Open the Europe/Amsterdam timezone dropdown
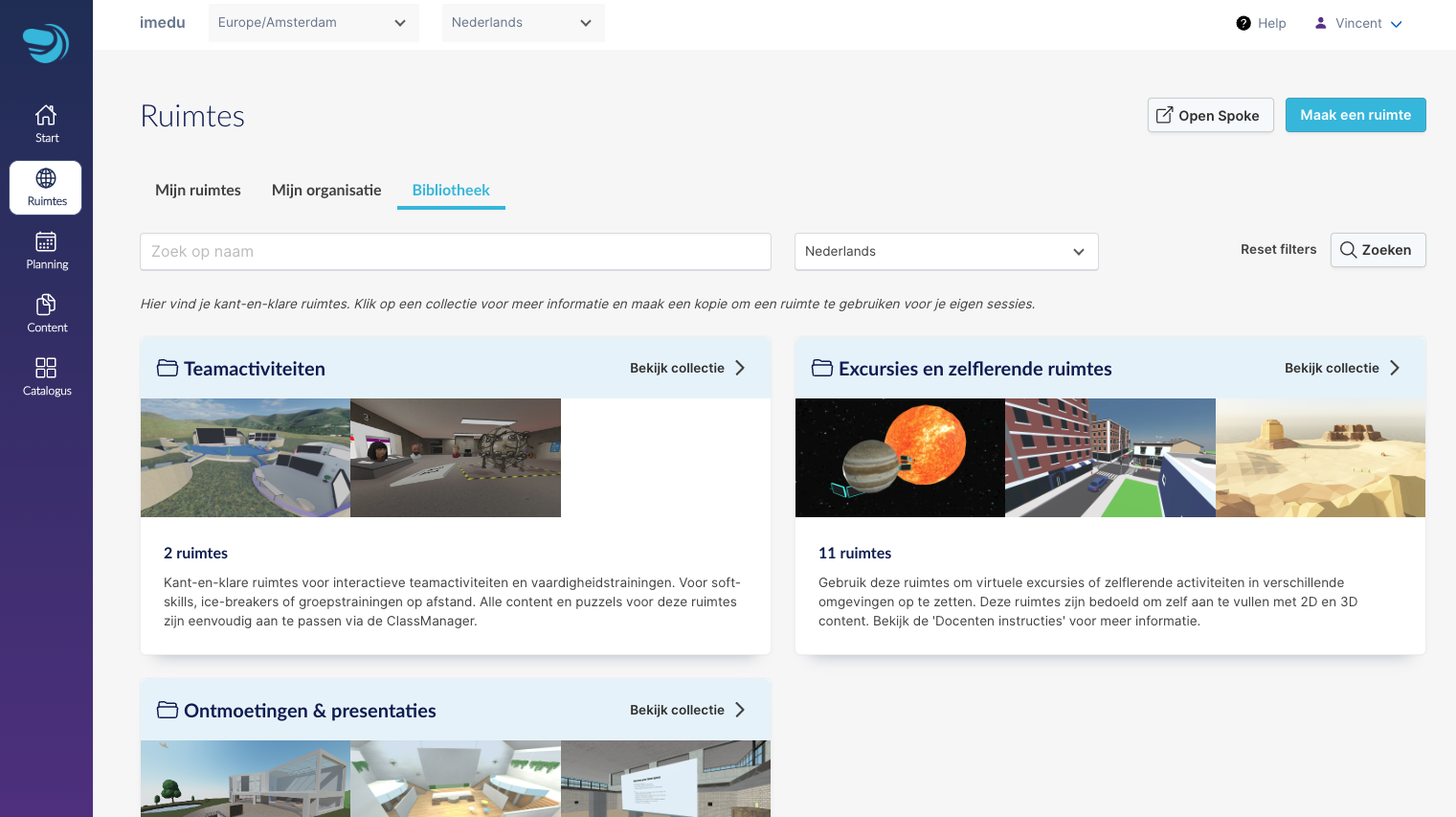Image resolution: width=1456 pixels, height=817 pixels. pos(314,23)
